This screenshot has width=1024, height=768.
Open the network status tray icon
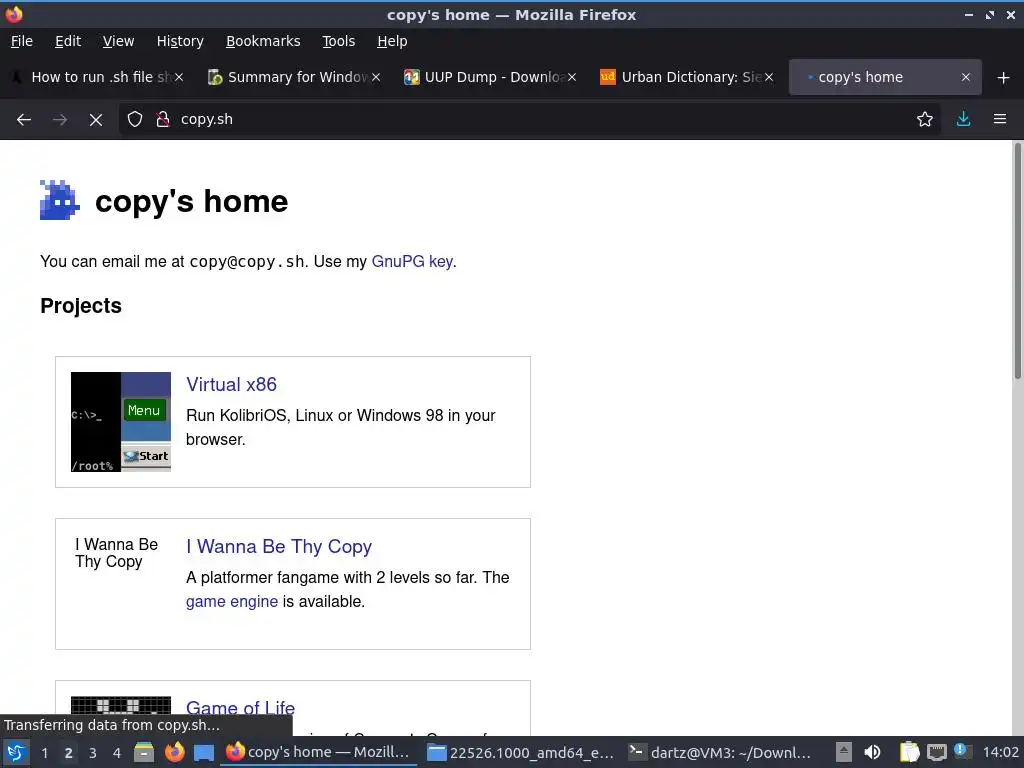937,753
